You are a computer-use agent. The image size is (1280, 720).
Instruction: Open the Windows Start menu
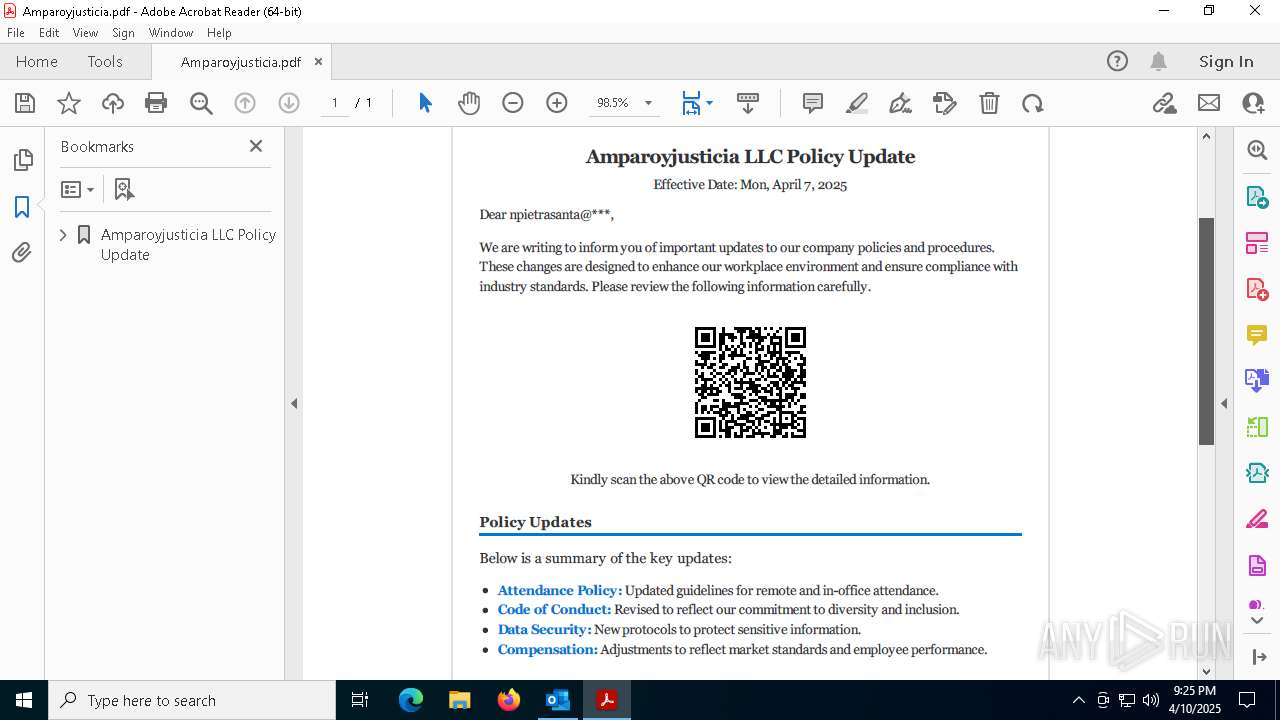(24, 700)
